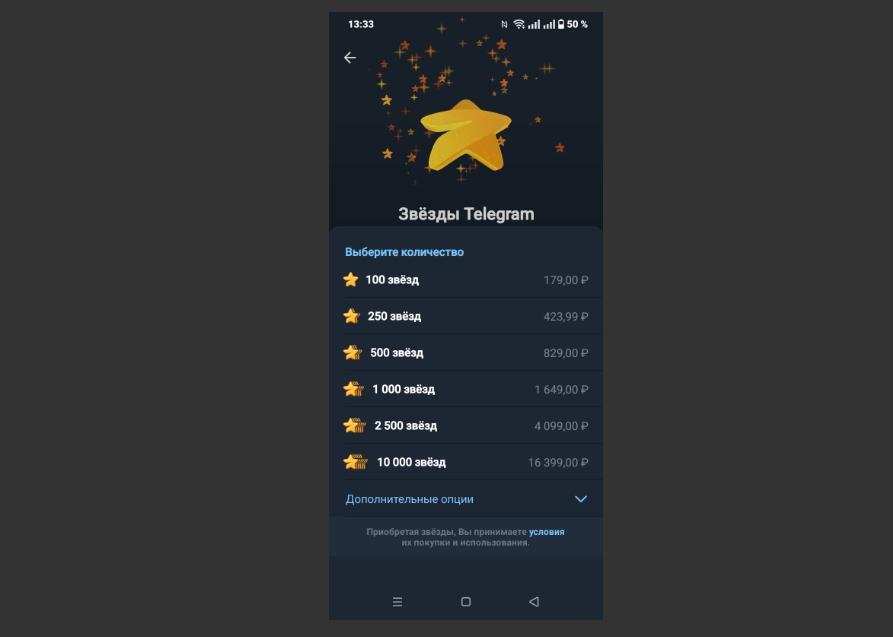Open the условия terms link
Viewport: 893px width, 637px height.
[547, 532]
